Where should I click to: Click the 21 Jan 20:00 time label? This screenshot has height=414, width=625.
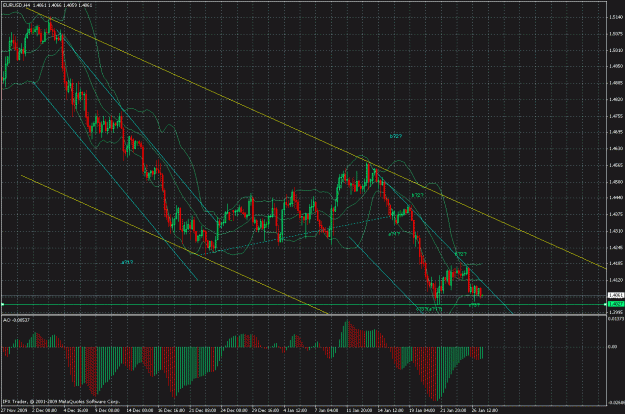point(453,410)
